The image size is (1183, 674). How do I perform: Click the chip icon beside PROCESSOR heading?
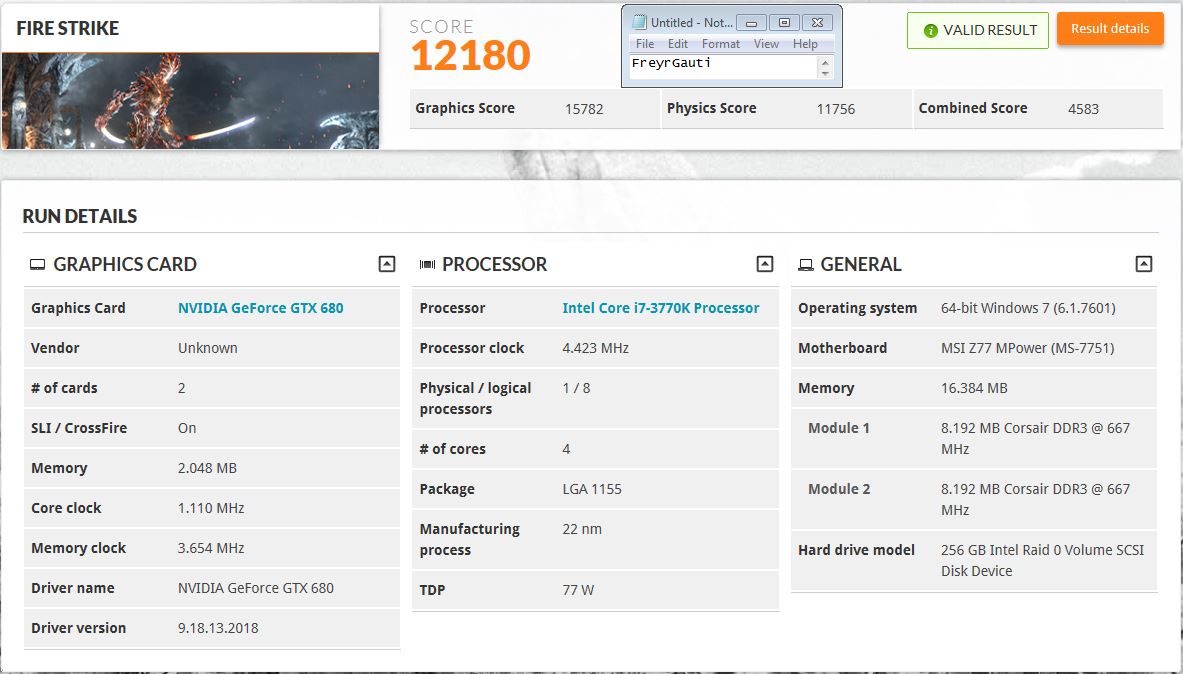[427, 265]
